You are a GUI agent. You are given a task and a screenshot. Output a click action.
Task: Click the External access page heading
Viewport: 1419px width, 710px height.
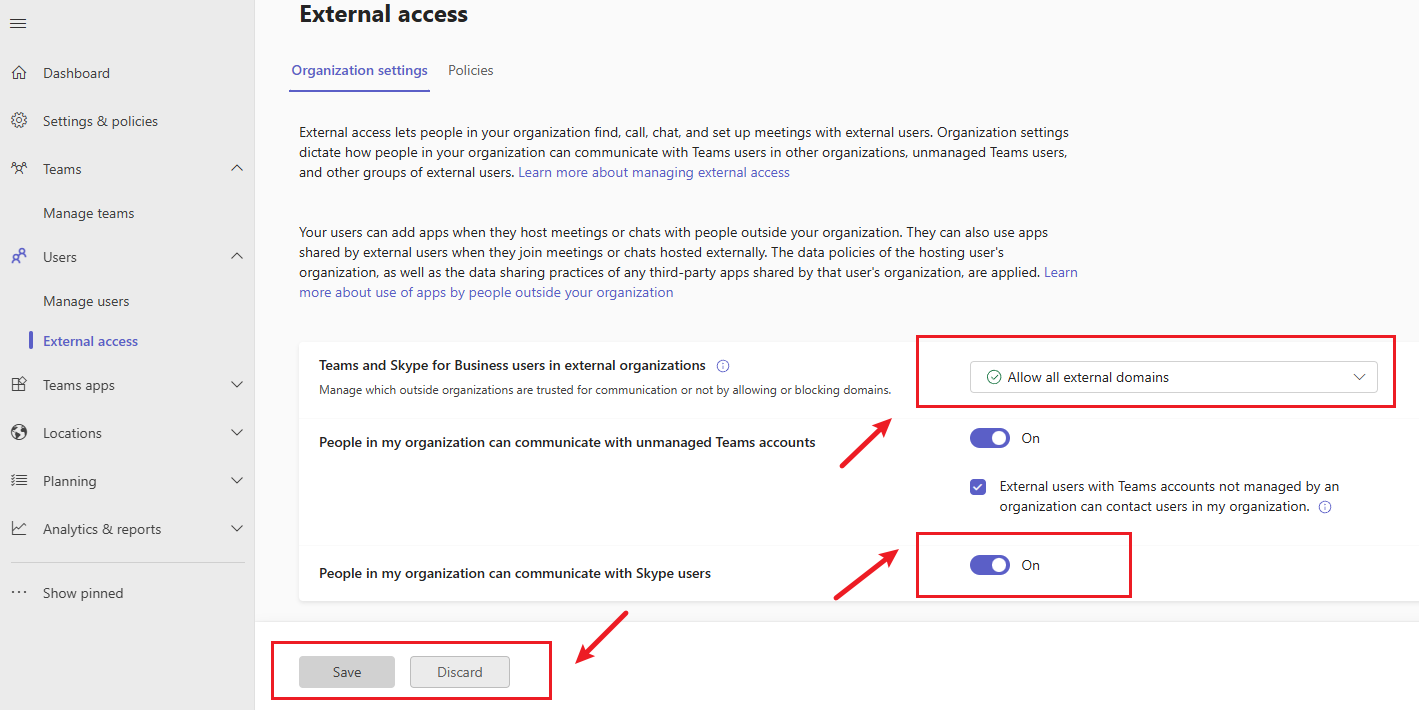(x=384, y=14)
